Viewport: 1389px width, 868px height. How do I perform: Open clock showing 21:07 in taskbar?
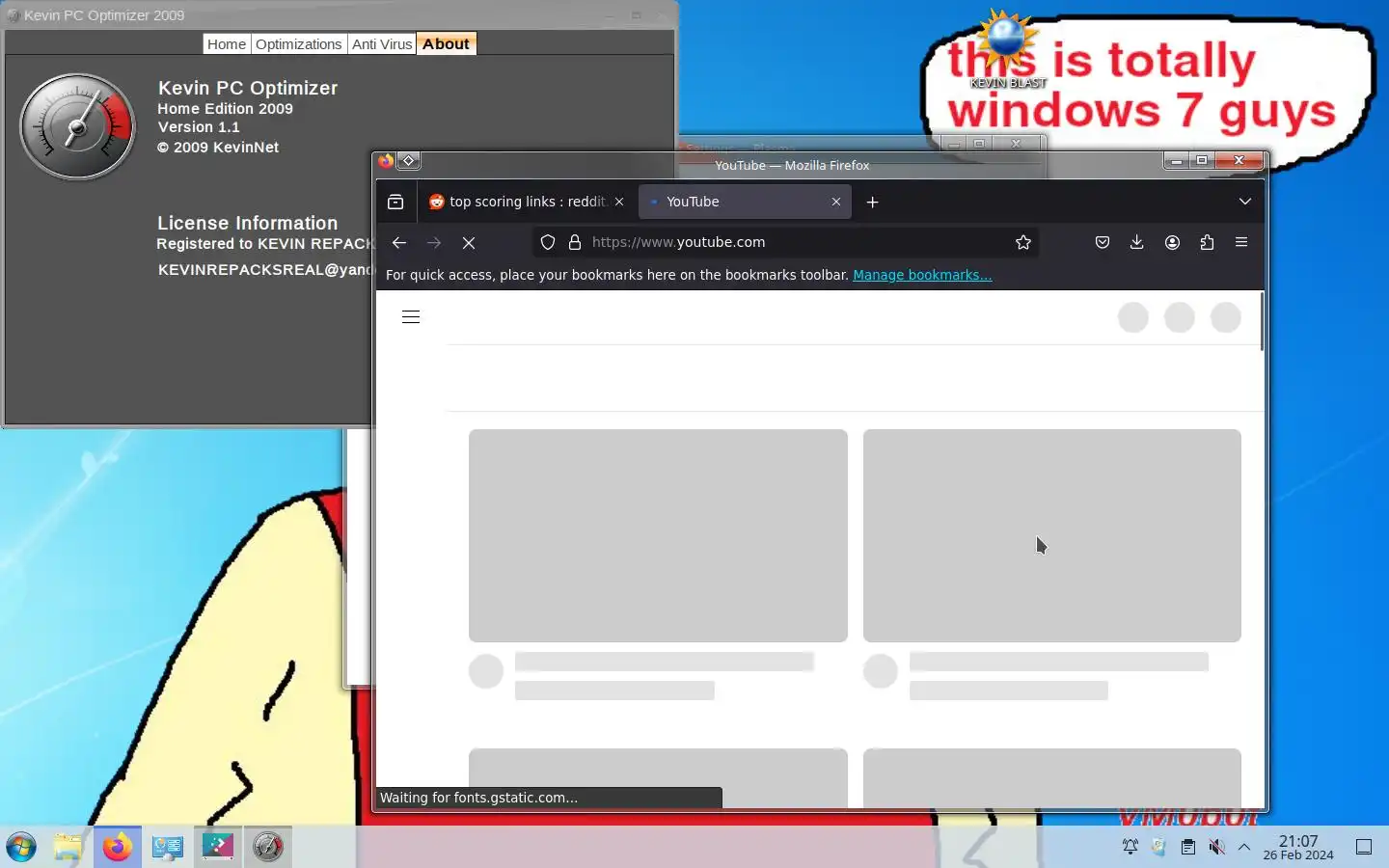pyautogui.click(x=1298, y=847)
